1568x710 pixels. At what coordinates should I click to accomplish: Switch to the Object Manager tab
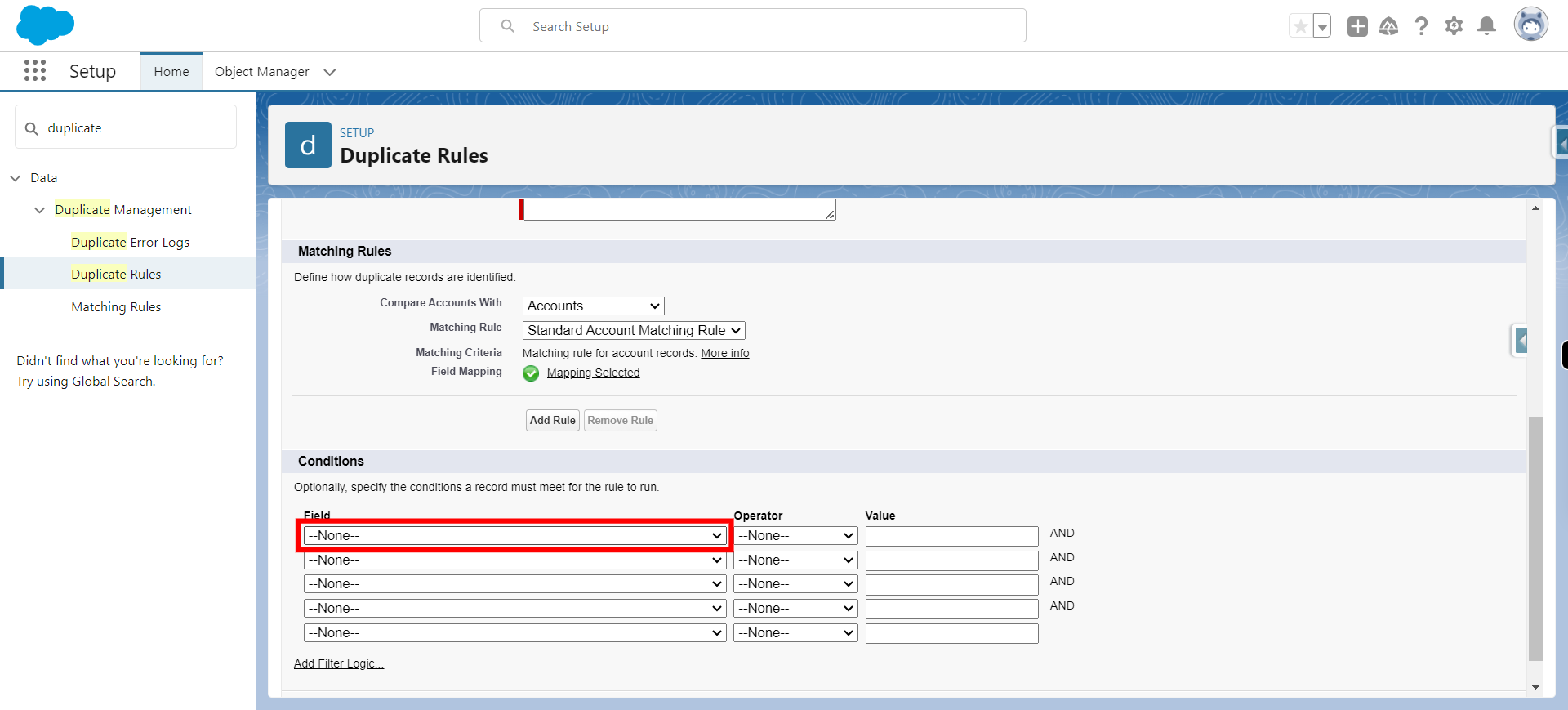coord(262,72)
